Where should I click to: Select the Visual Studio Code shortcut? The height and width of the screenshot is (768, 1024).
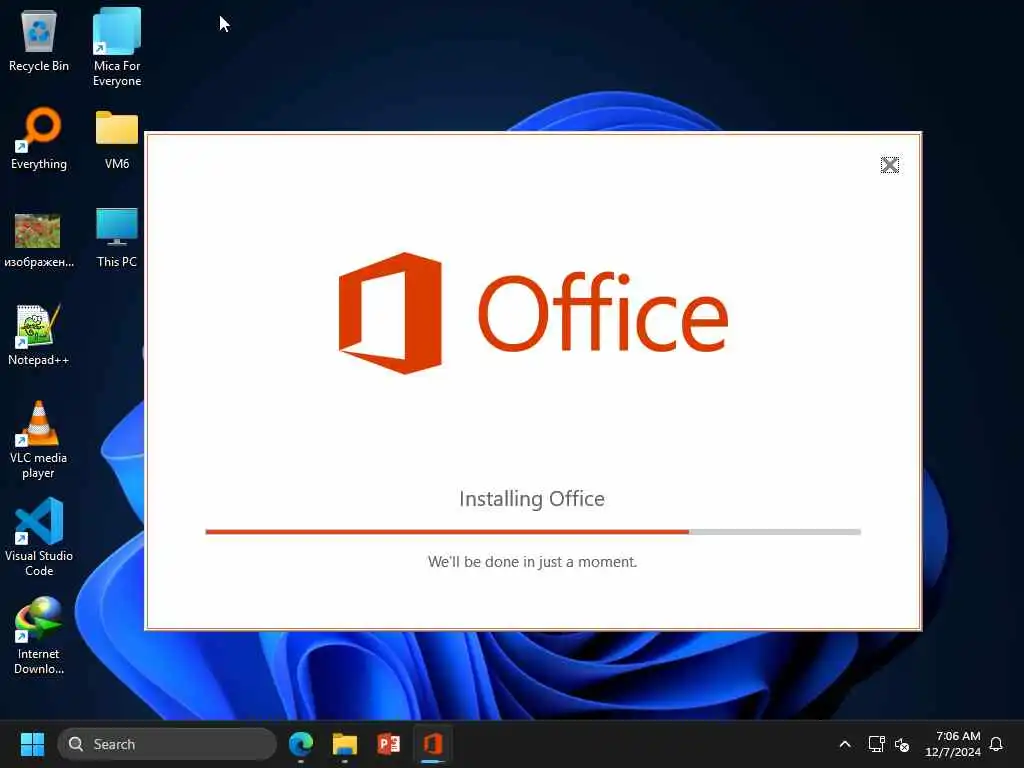pos(39,537)
